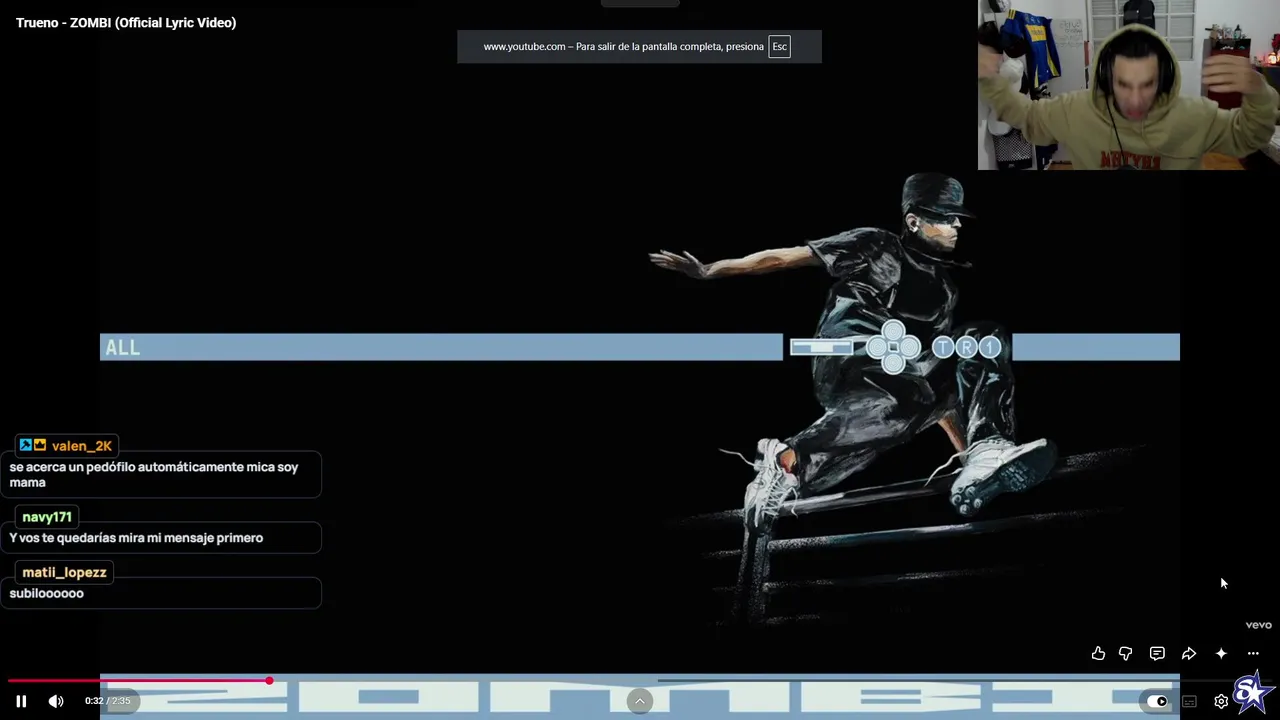Click the sparkle Ask icon
This screenshot has width=1280, height=720.
click(x=1221, y=653)
